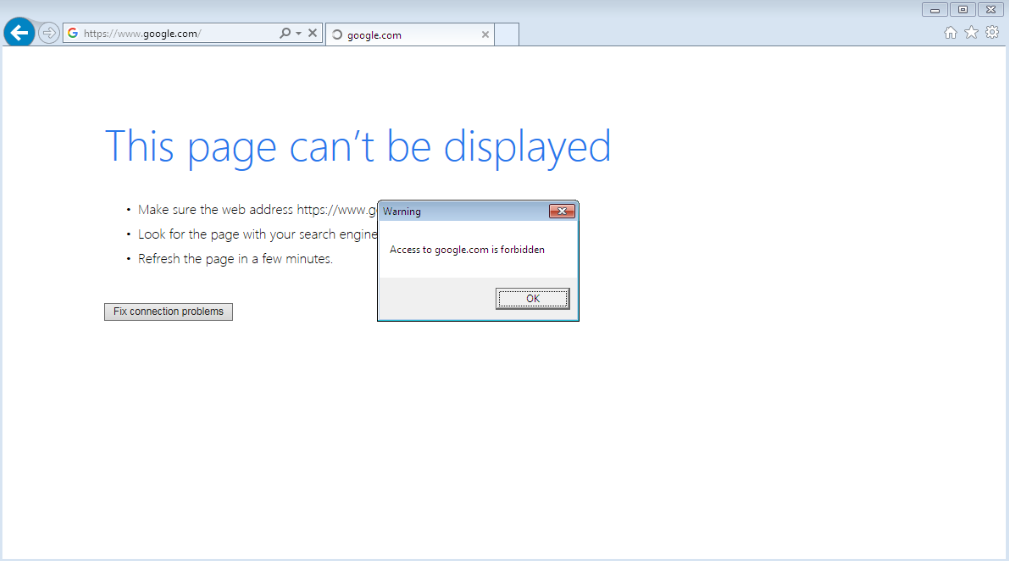The width and height of the screenshot is (1009, 561).
Task: Click the Forward navigation arrow
Action: (48, 33)
